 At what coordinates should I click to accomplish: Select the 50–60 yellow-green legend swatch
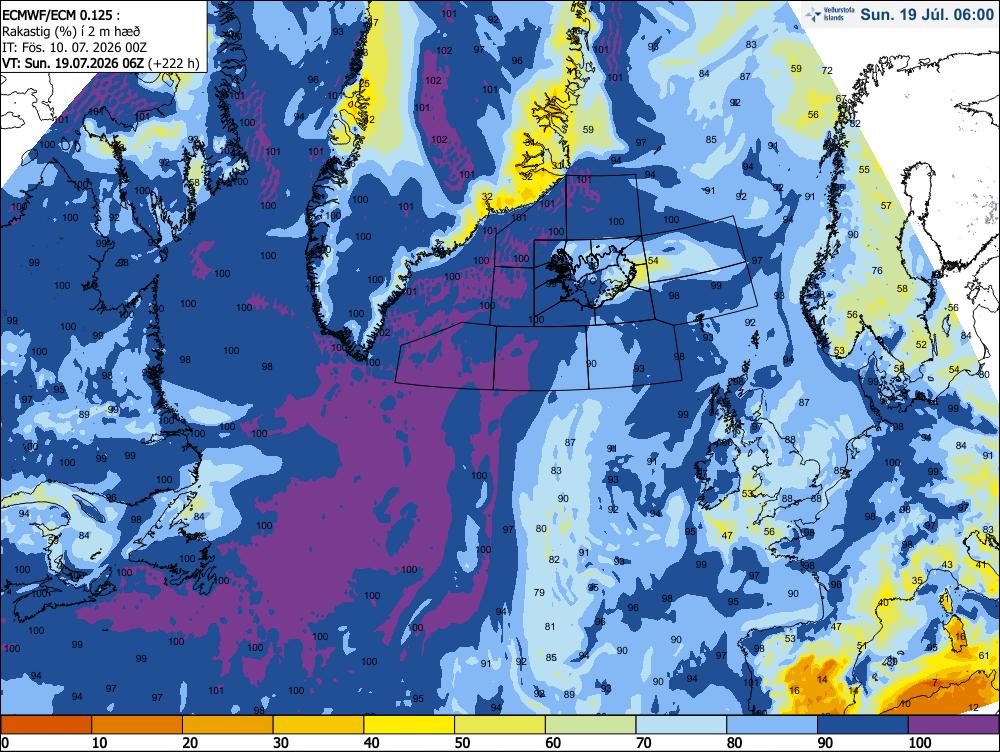click(x=499, y=725)
